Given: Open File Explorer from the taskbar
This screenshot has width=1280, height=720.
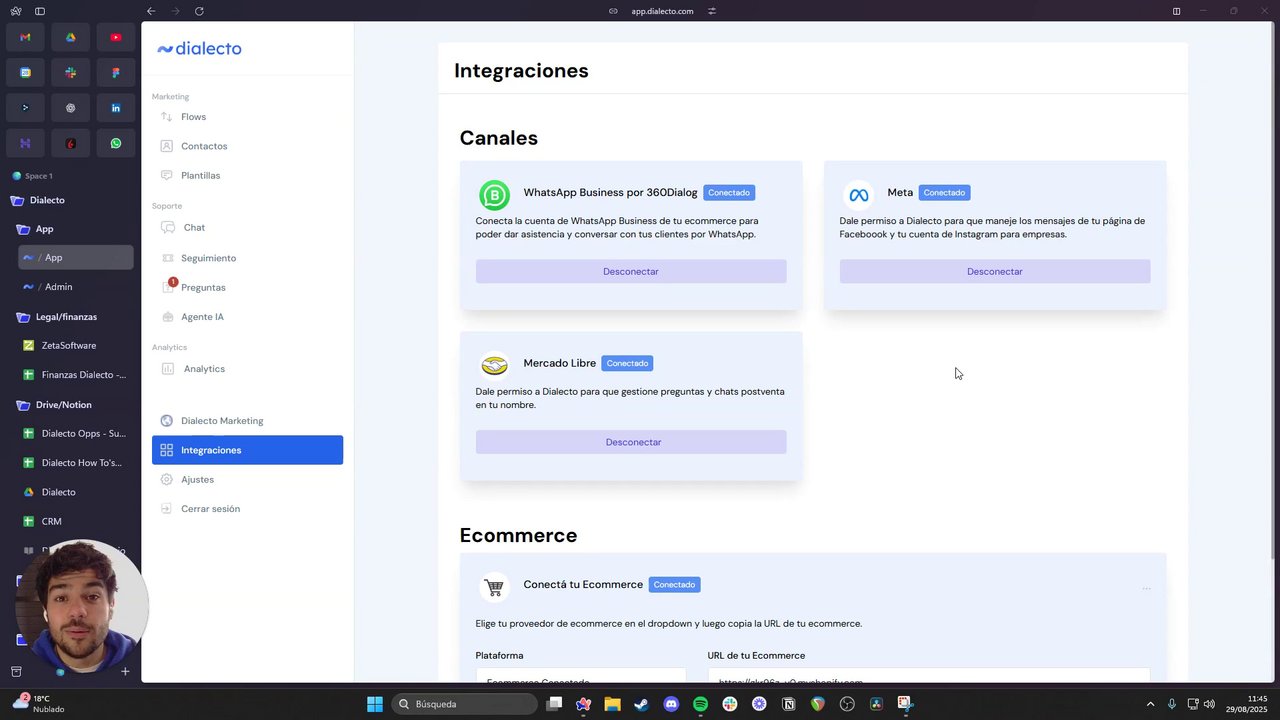Looking at the screenshot, I should (x=612, y=704).
